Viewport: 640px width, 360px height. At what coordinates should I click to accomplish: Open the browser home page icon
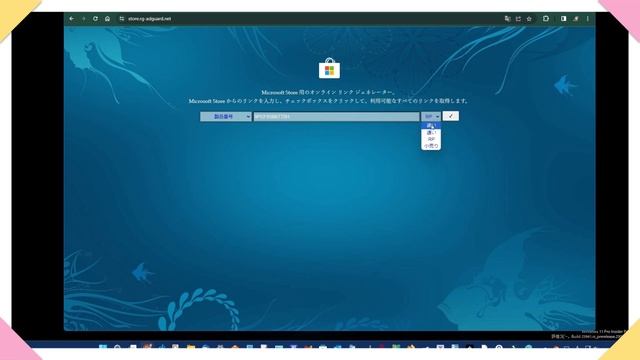coord(107,19)
